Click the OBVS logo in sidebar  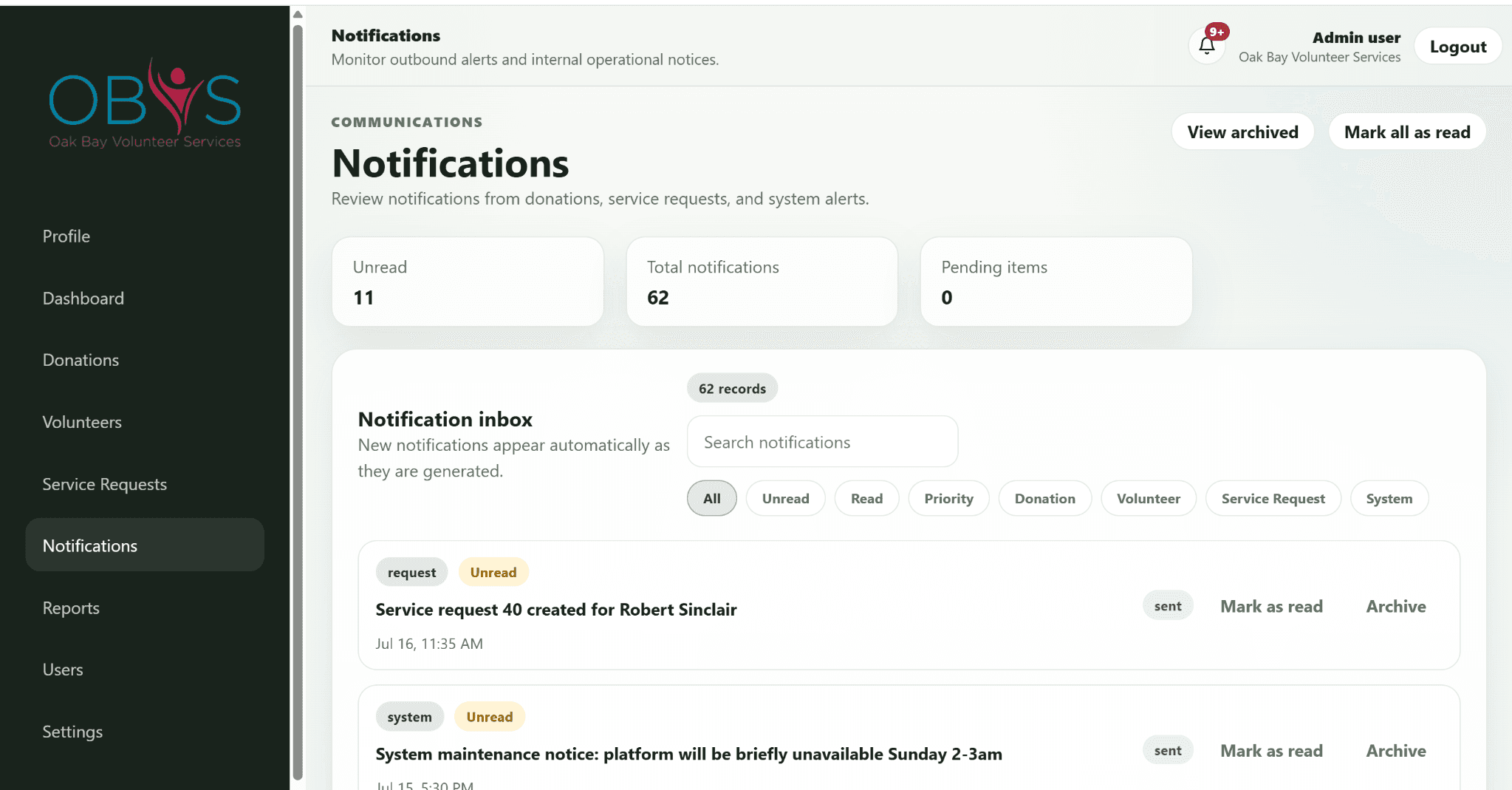(x=145, y=103)
